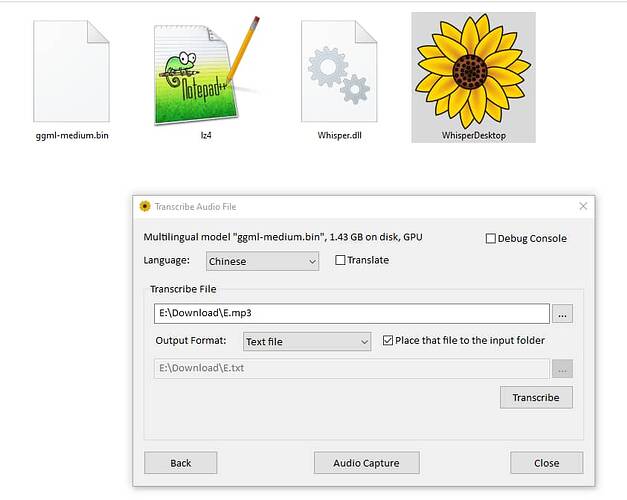Close the Transcribe Audio File dialog with X
This screenshot has width=627, height=500.
(583, 206)
